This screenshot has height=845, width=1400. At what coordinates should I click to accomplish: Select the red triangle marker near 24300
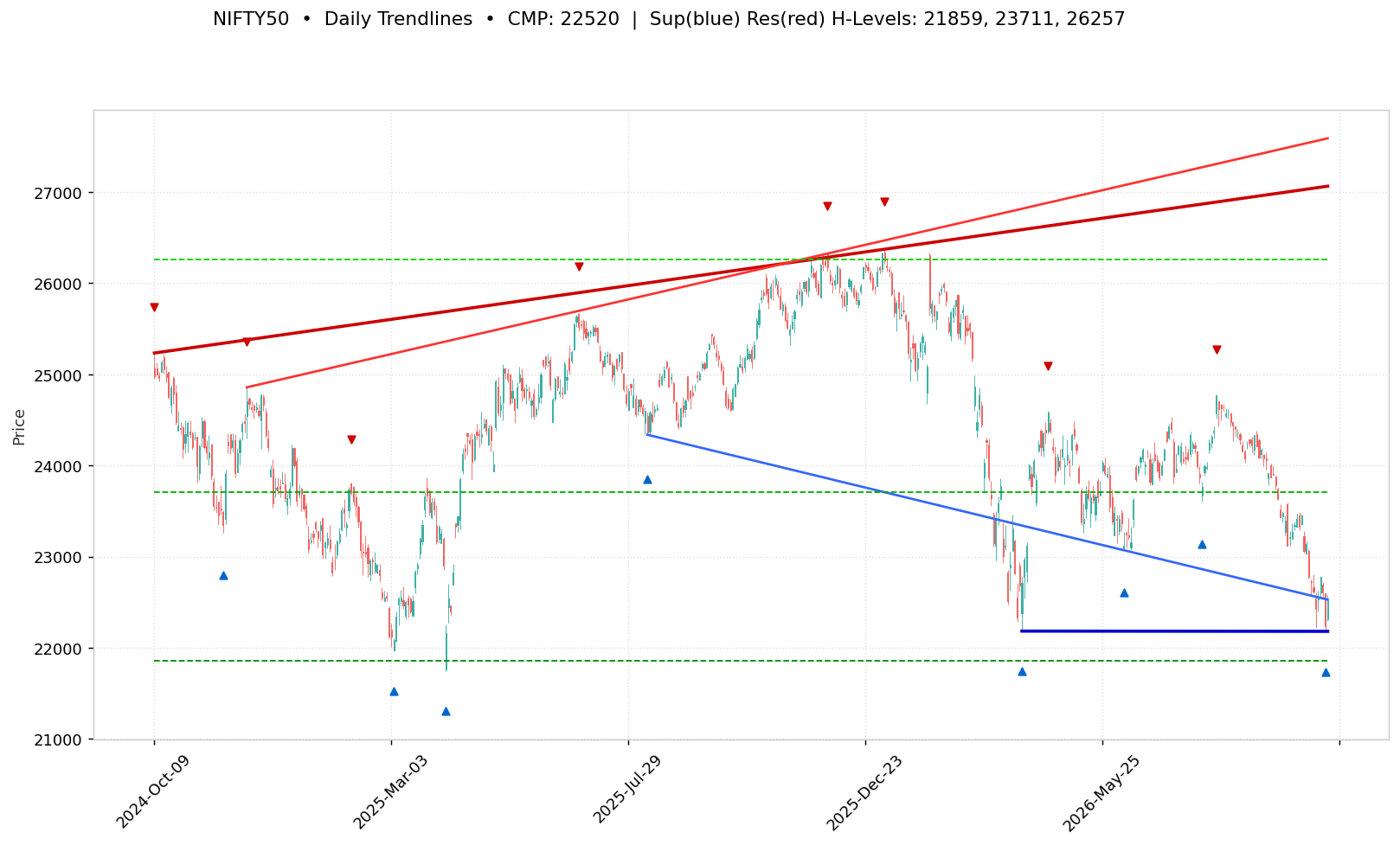click(x=351, y=439)
